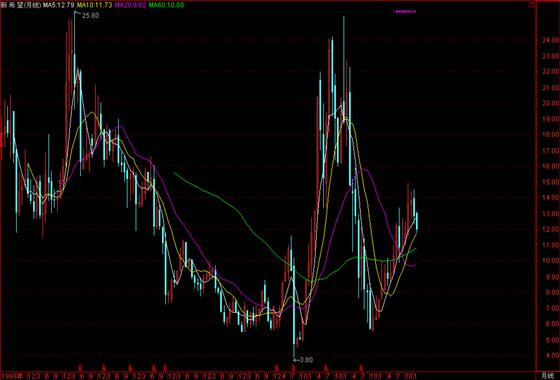Click the stock name title at top-left
560x380 pixels.
tap(21, 5)
